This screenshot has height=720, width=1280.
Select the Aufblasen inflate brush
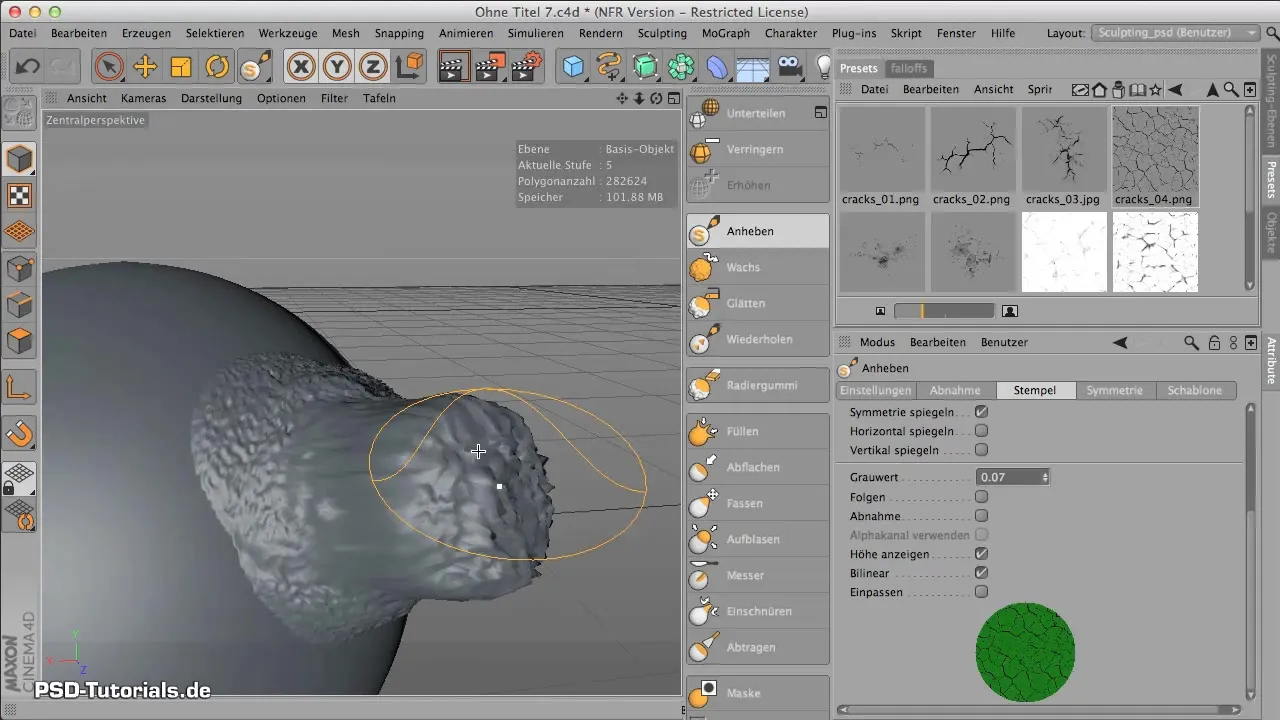point(758,539)
